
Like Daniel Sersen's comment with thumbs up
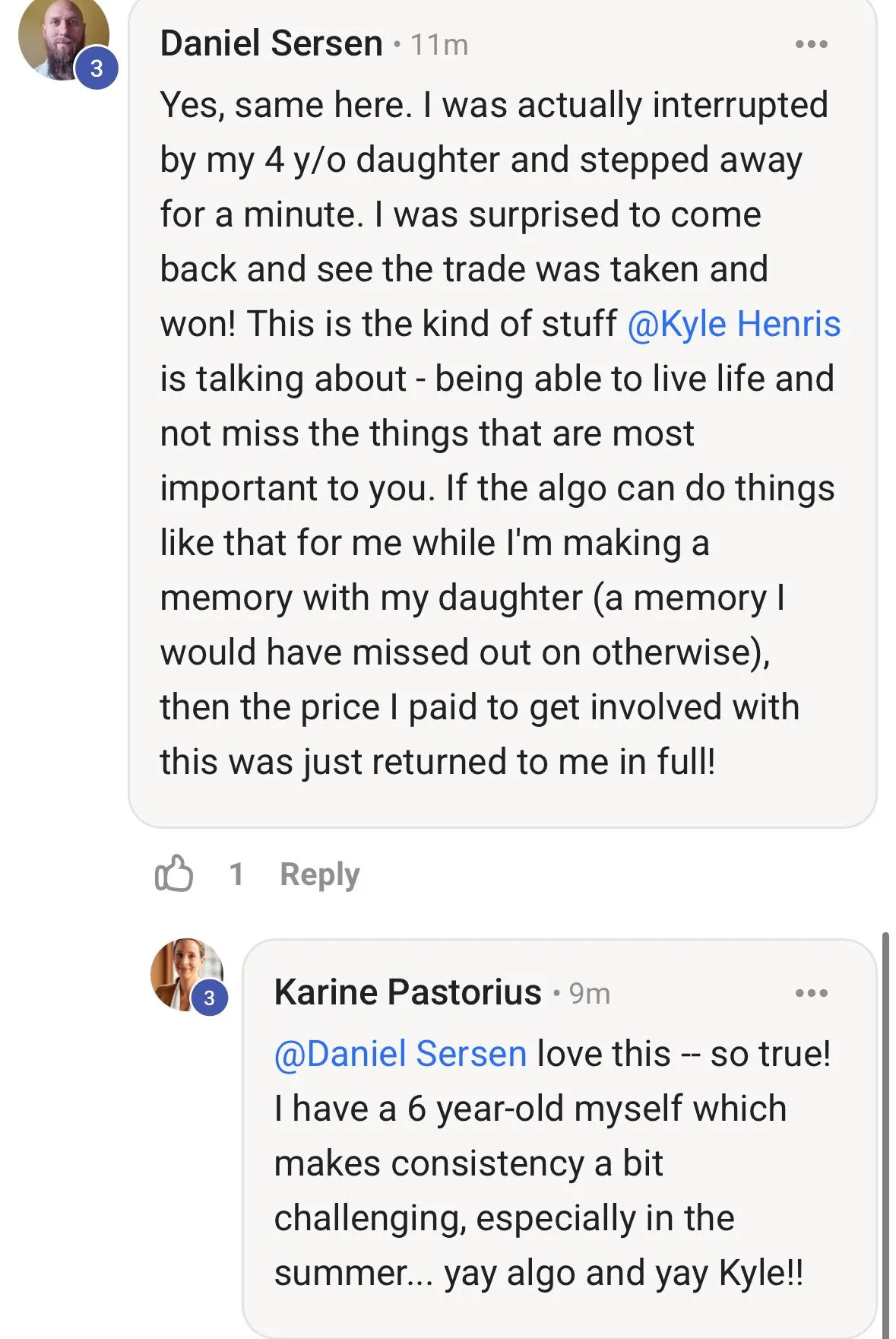[x=174, y=873]
